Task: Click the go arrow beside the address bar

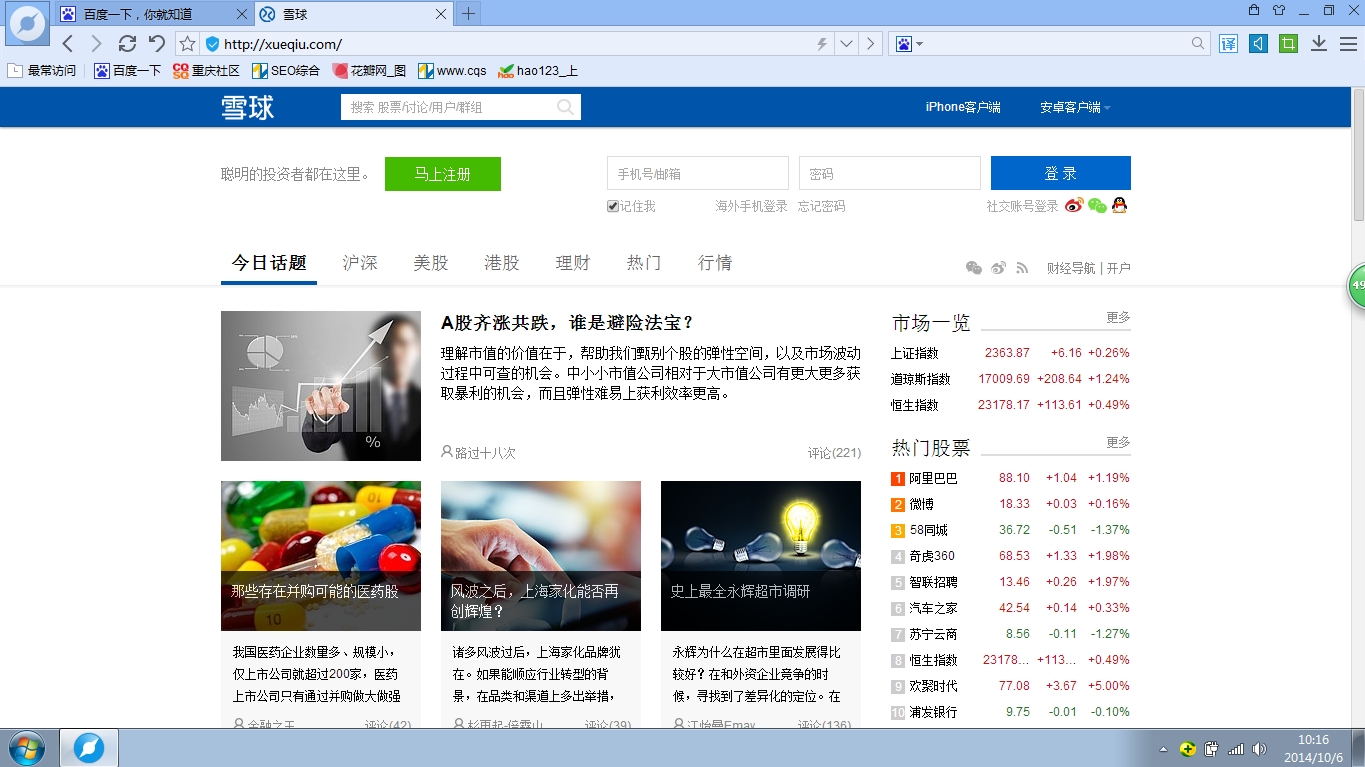Action: coord(871,44)
